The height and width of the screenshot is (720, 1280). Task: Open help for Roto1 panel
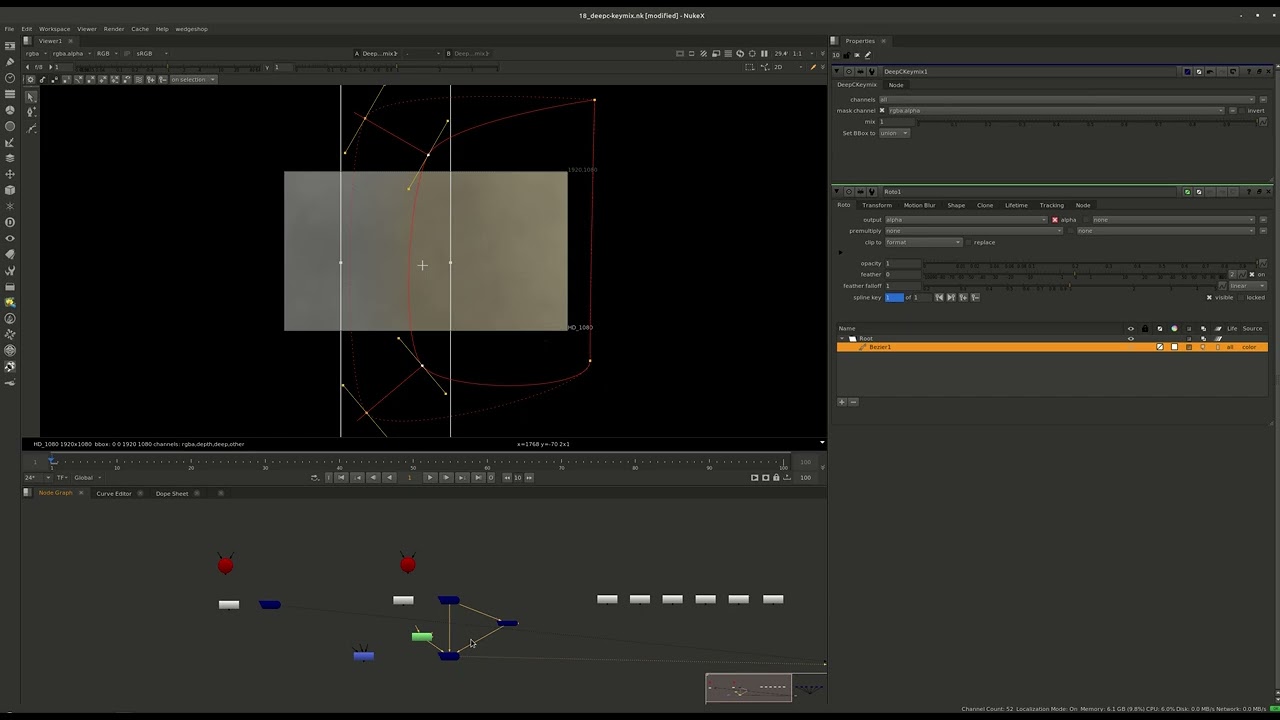1249,192
